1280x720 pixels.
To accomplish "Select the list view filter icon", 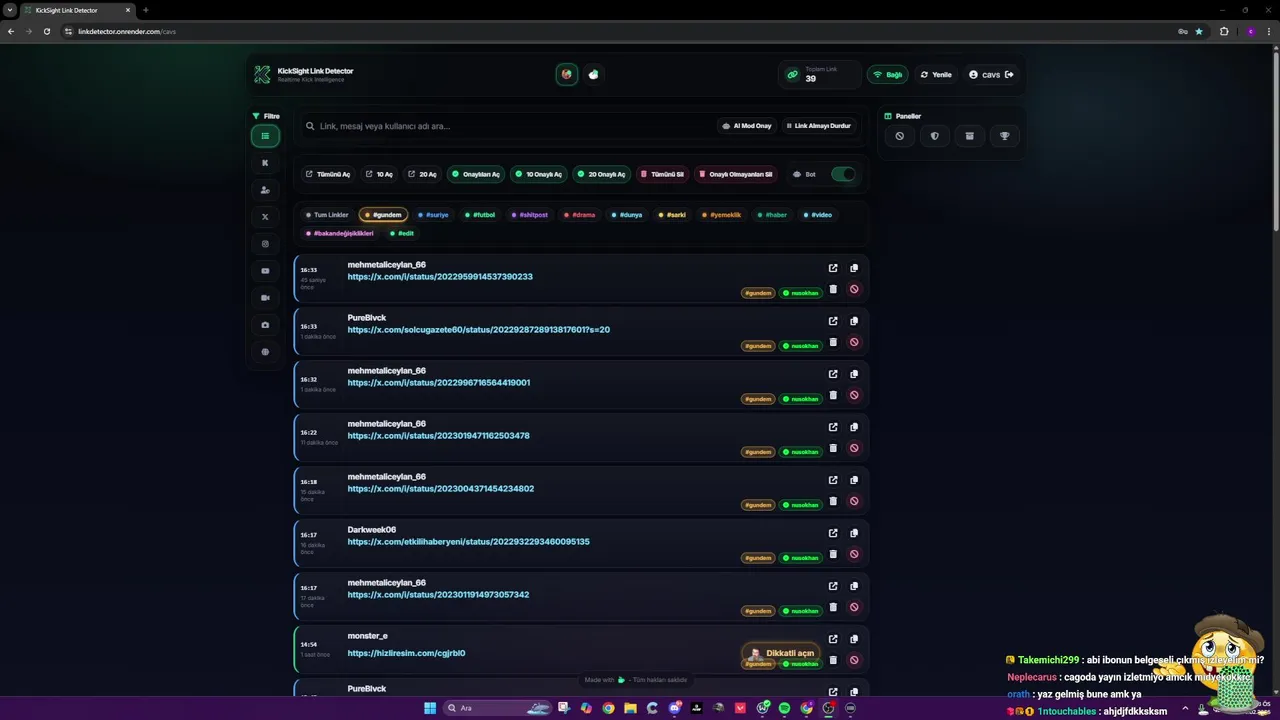I will 265,136.
